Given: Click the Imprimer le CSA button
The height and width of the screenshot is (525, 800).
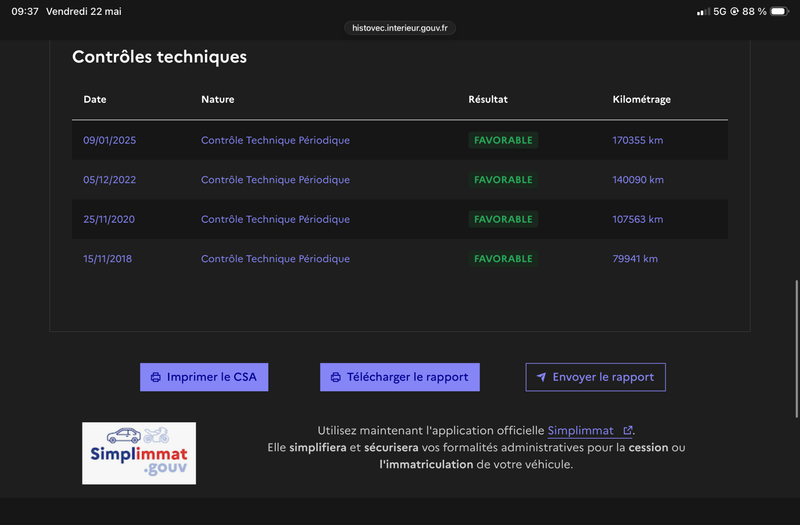Looking at the screenshot, I should pyautogui.click(x=204, y=377).
